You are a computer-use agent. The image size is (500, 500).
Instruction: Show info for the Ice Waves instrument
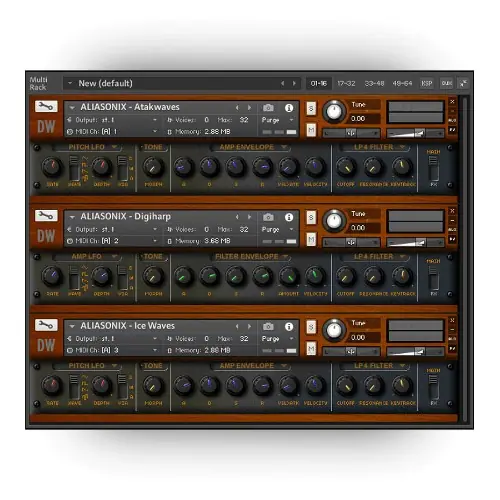[x=289, y=326]
